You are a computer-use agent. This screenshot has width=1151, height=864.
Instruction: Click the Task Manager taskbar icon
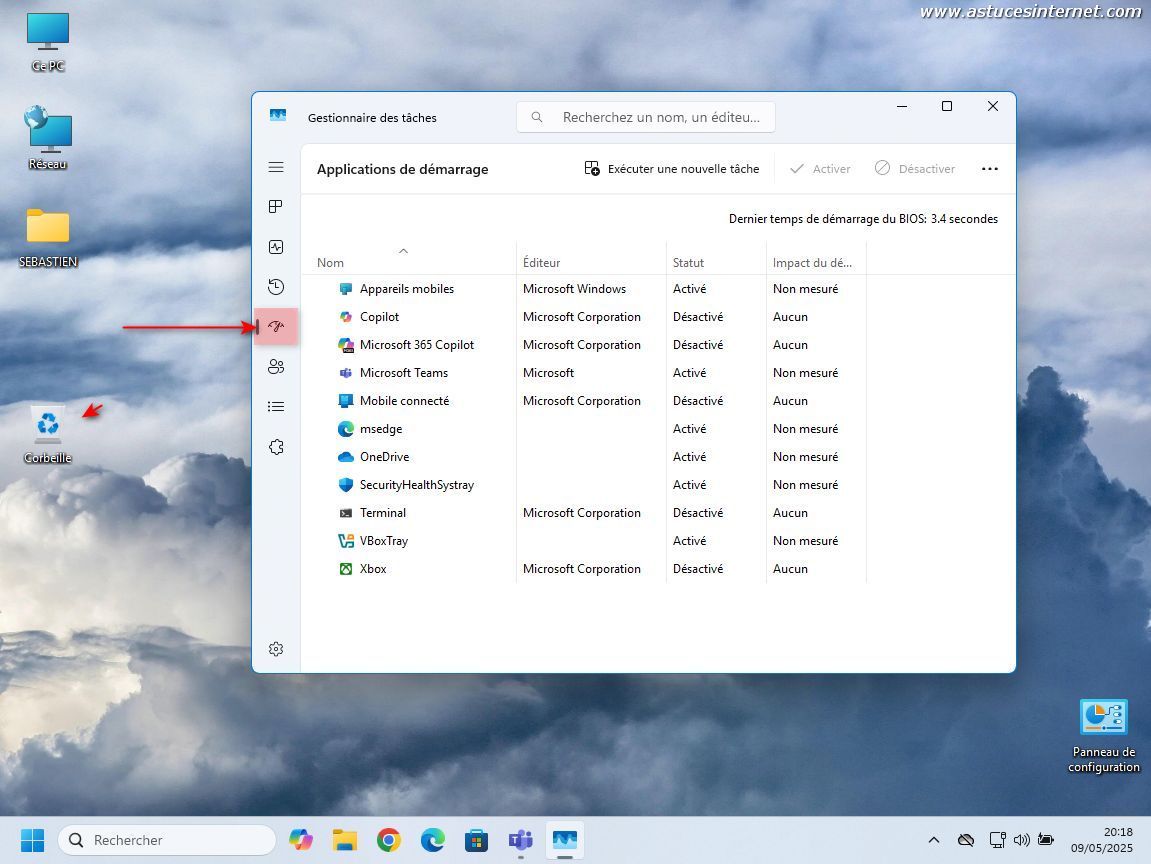tap(564, 839)
